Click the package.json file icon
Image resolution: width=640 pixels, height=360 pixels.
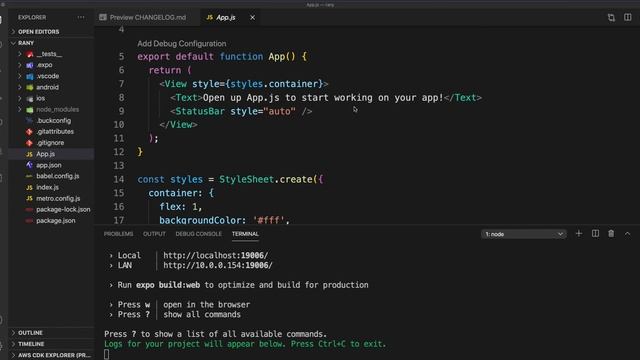click(x=29, y=220)
